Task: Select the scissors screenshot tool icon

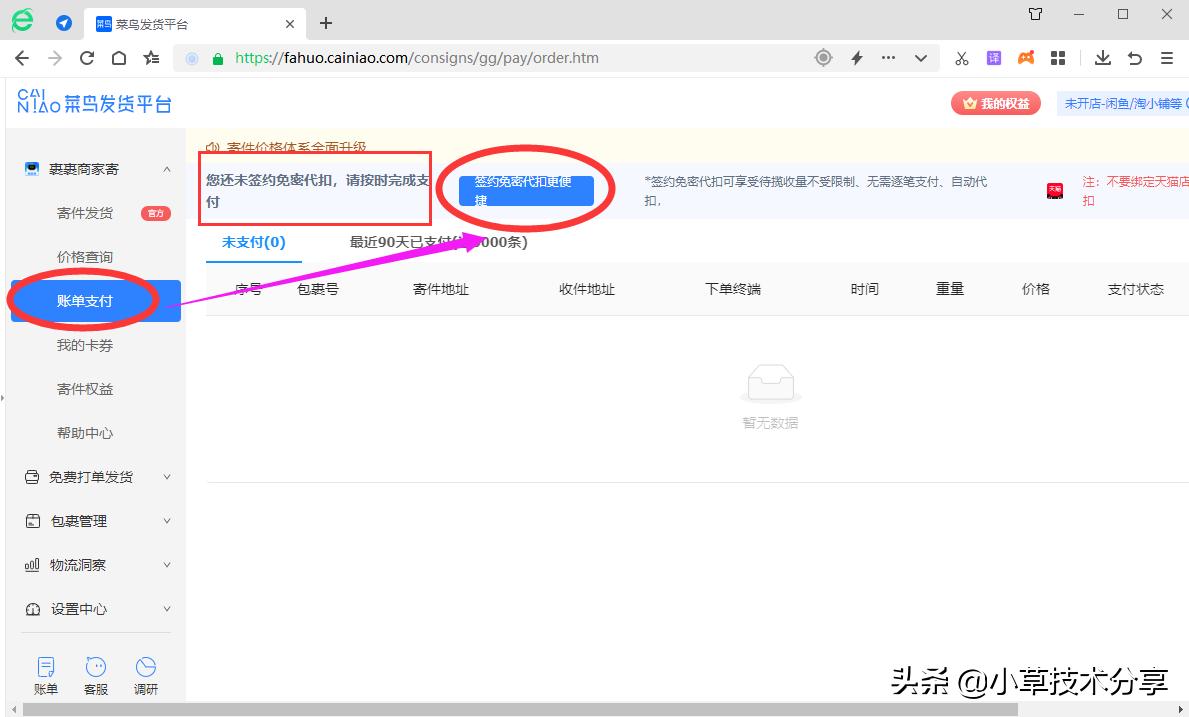Action: point(961,57)
